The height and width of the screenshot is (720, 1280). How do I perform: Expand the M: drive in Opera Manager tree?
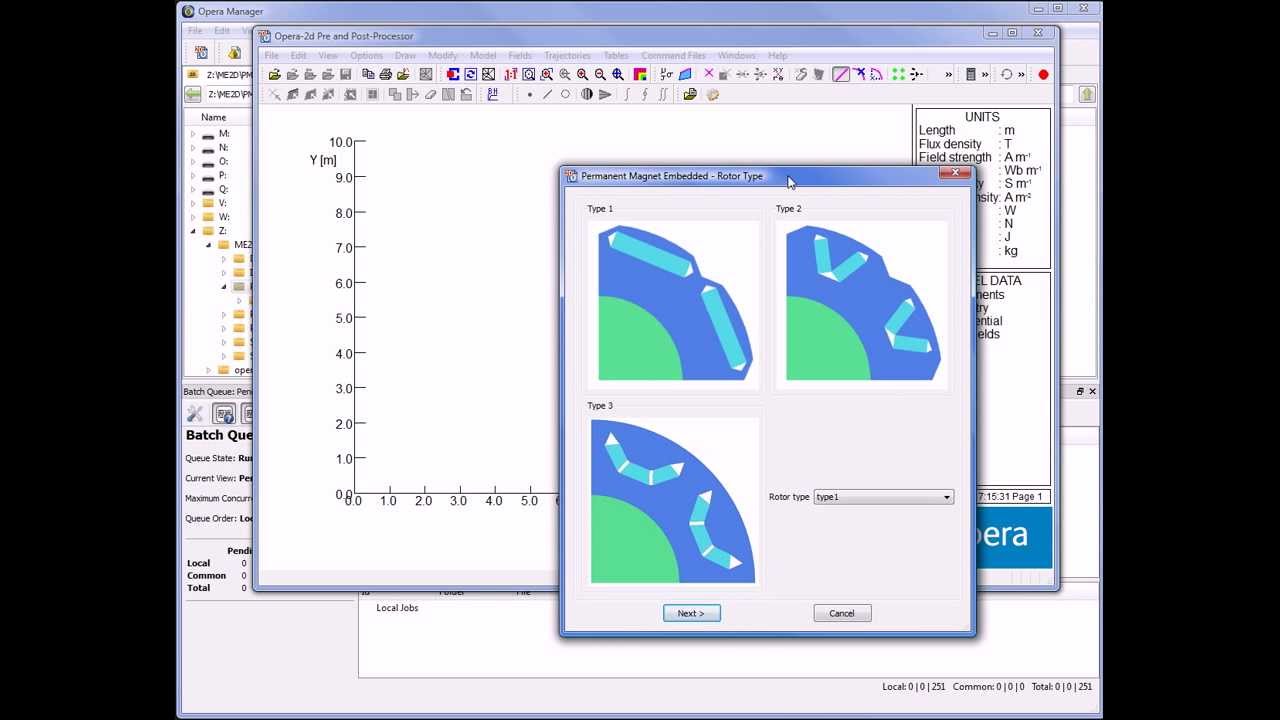click(193, 133)
